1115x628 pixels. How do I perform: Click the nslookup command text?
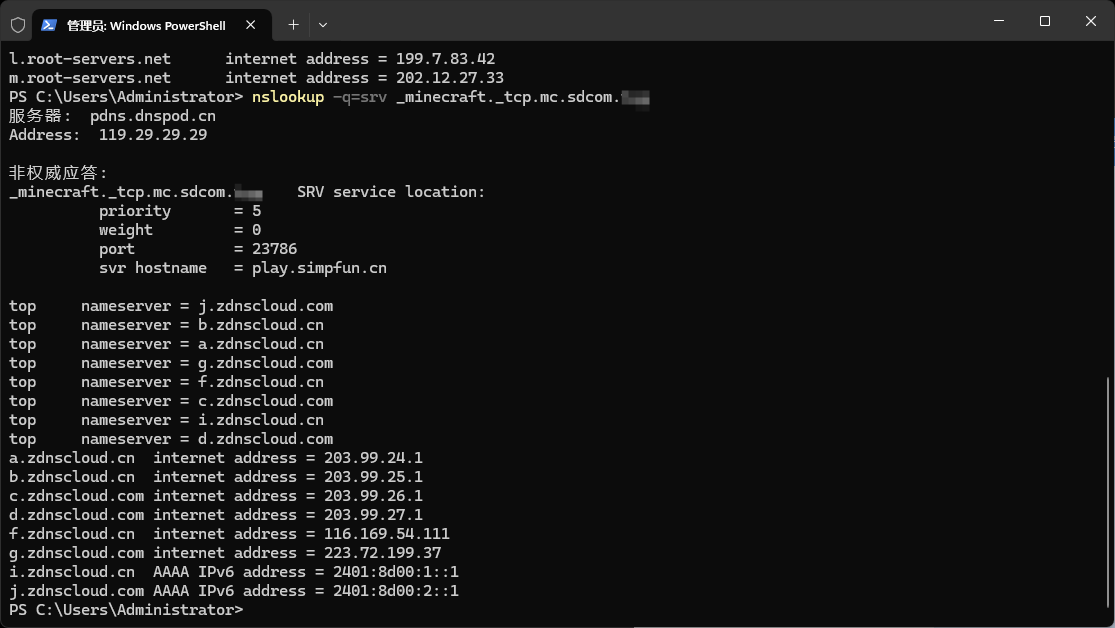click(288, 97)
